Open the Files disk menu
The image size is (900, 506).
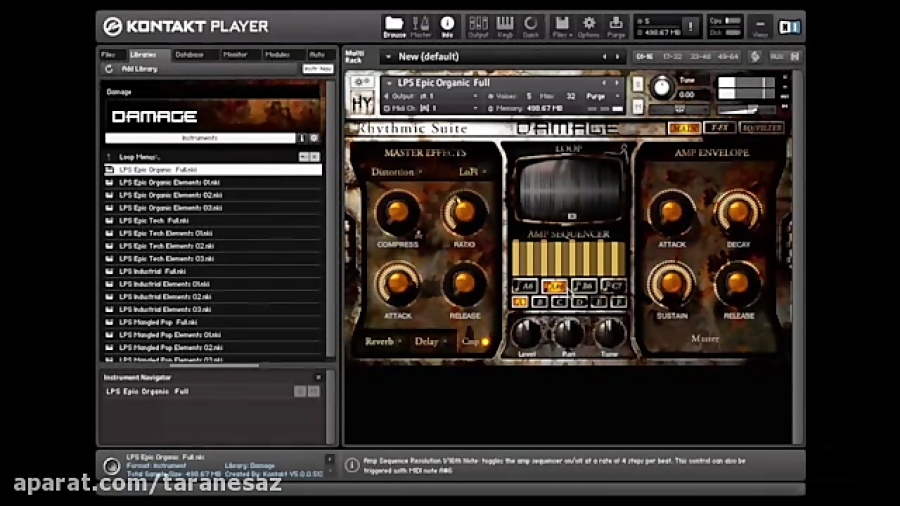562,26
